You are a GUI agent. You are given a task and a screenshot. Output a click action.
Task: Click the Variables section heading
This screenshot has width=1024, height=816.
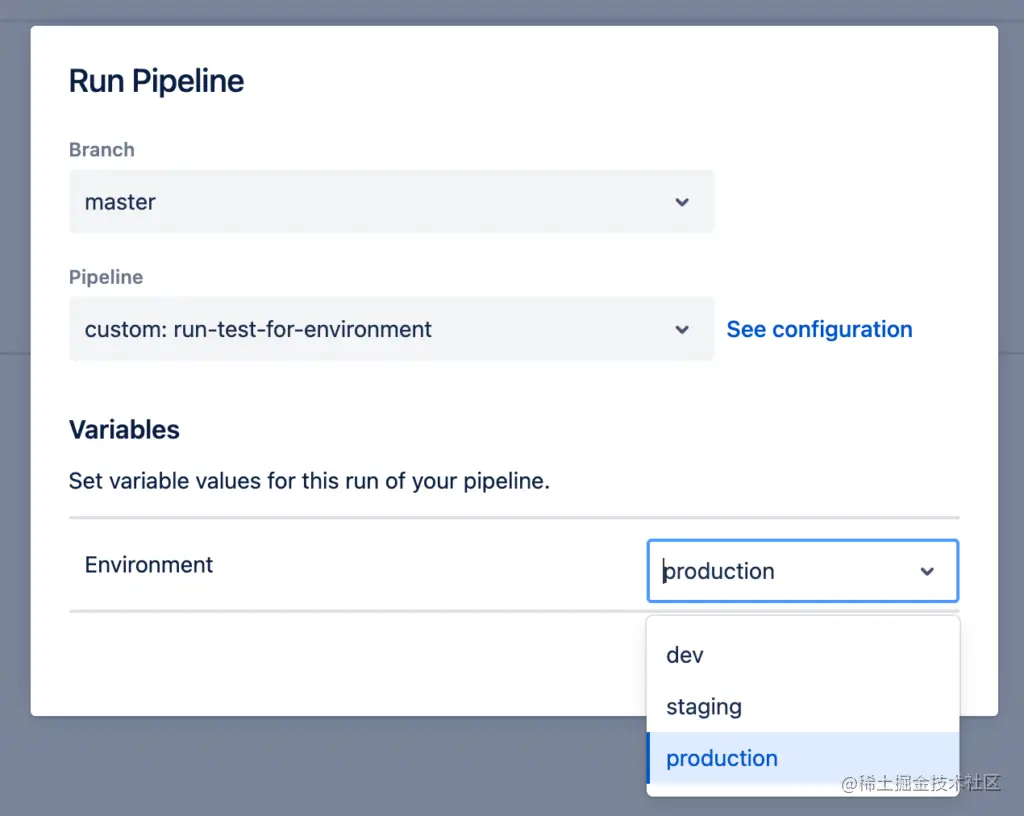124,430
